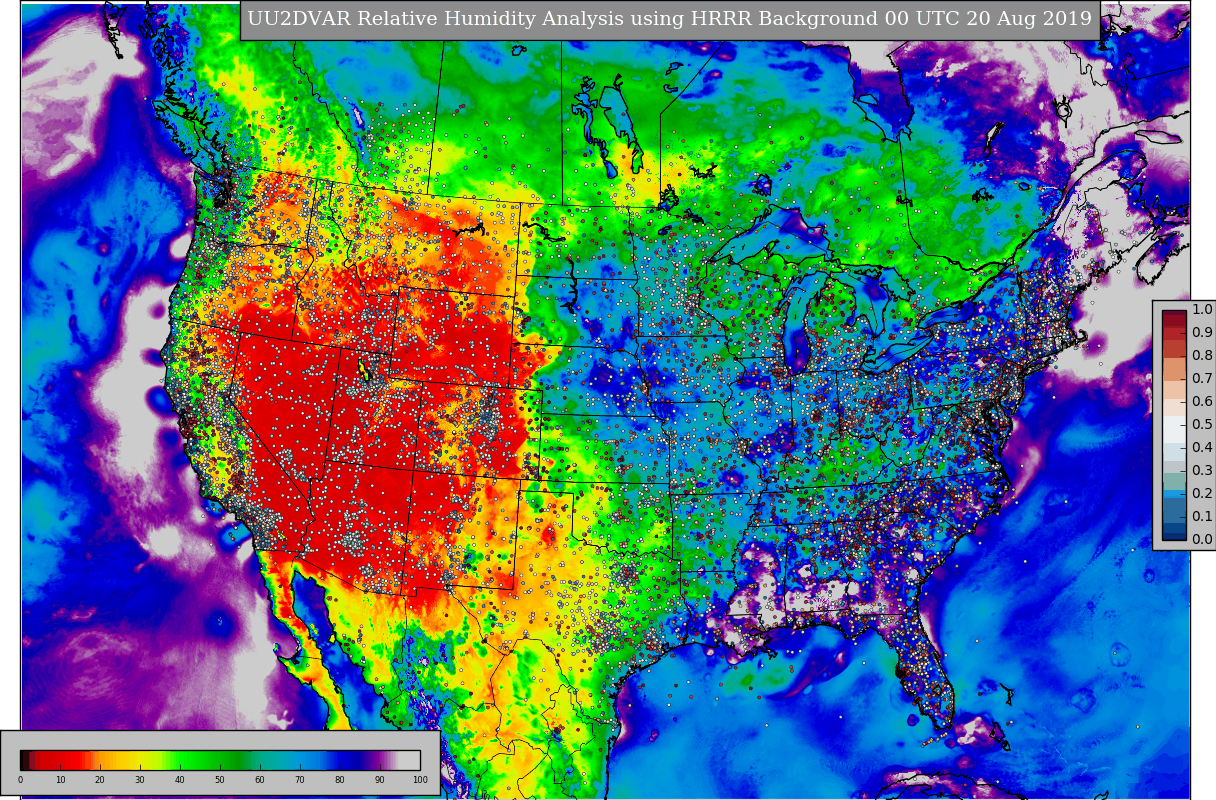The image size is (1216, 800).
Task: Click the 20 tick label on humidity colorbar
Action: click(100, 780)
